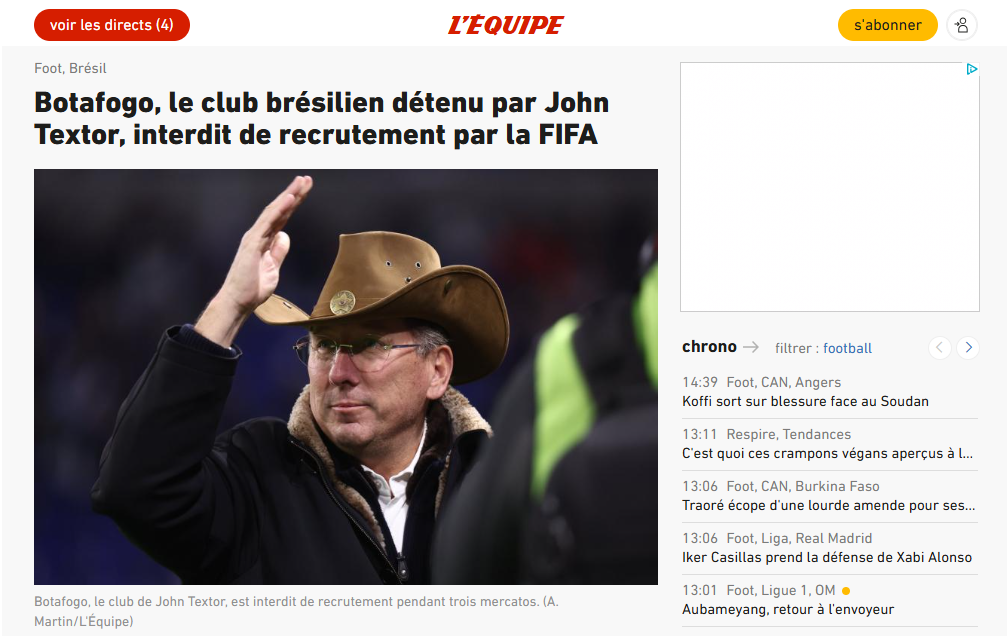Open the voir les directs (4) button
Image resolution: width=1007 pixels, height=636 pixels.
tap(112, 25)
